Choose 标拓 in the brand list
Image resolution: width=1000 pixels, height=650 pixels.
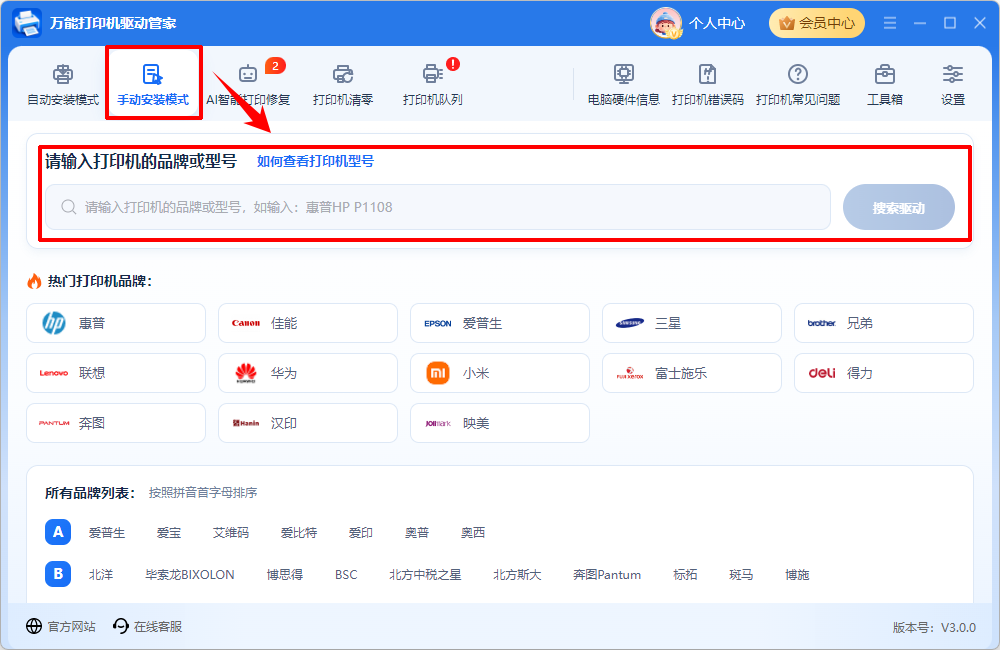(686, 575)
